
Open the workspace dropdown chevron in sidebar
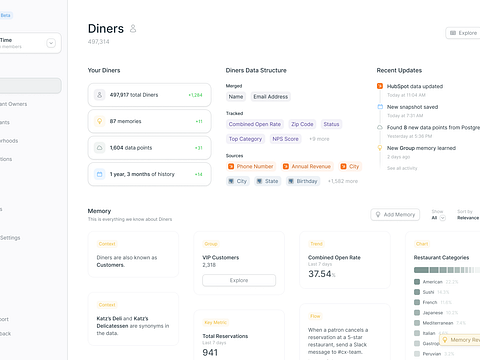tap(51, 43)
